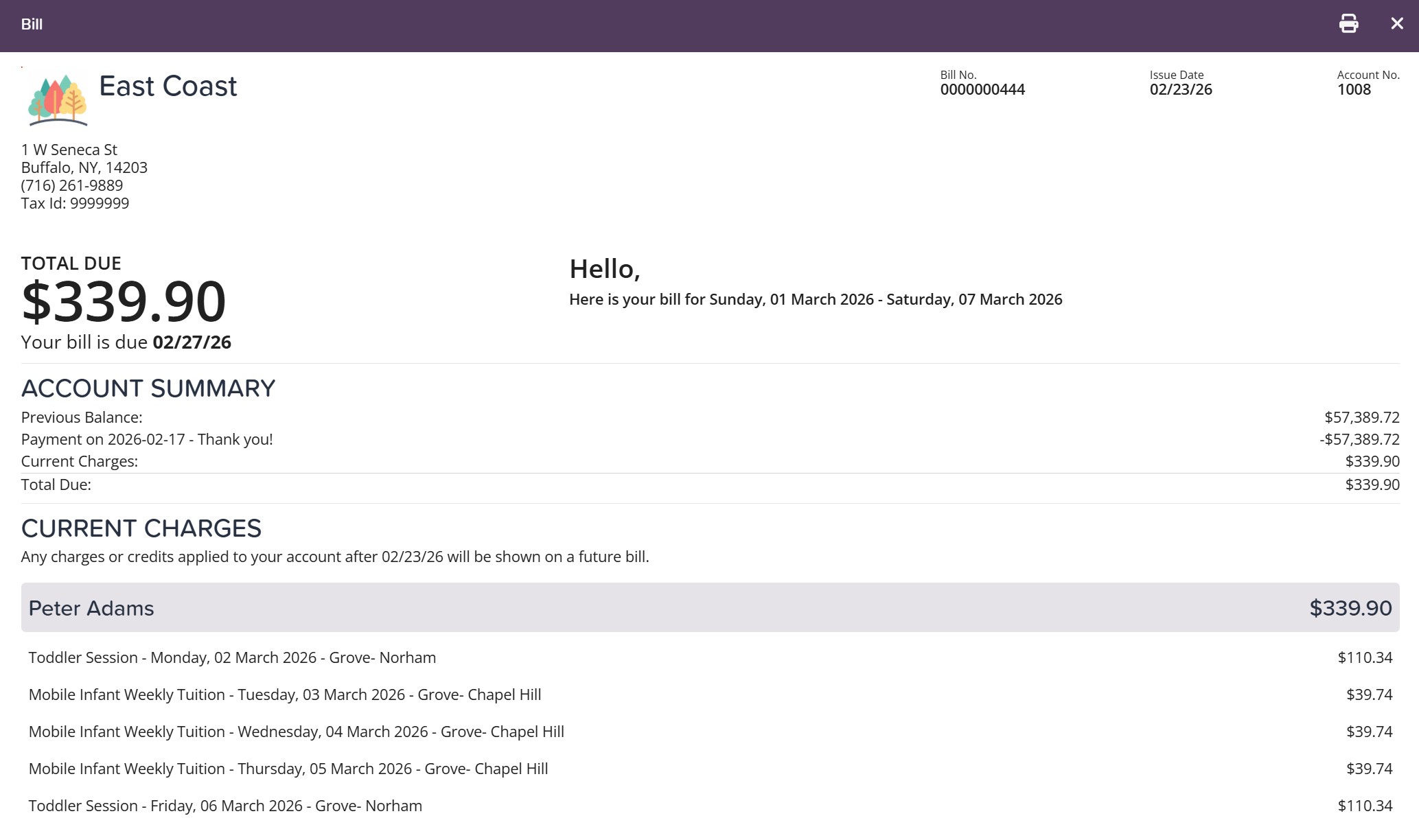Select the Peter Adams charges header row
Viewport: 1419px width, 840px height.
coord(710,608)
